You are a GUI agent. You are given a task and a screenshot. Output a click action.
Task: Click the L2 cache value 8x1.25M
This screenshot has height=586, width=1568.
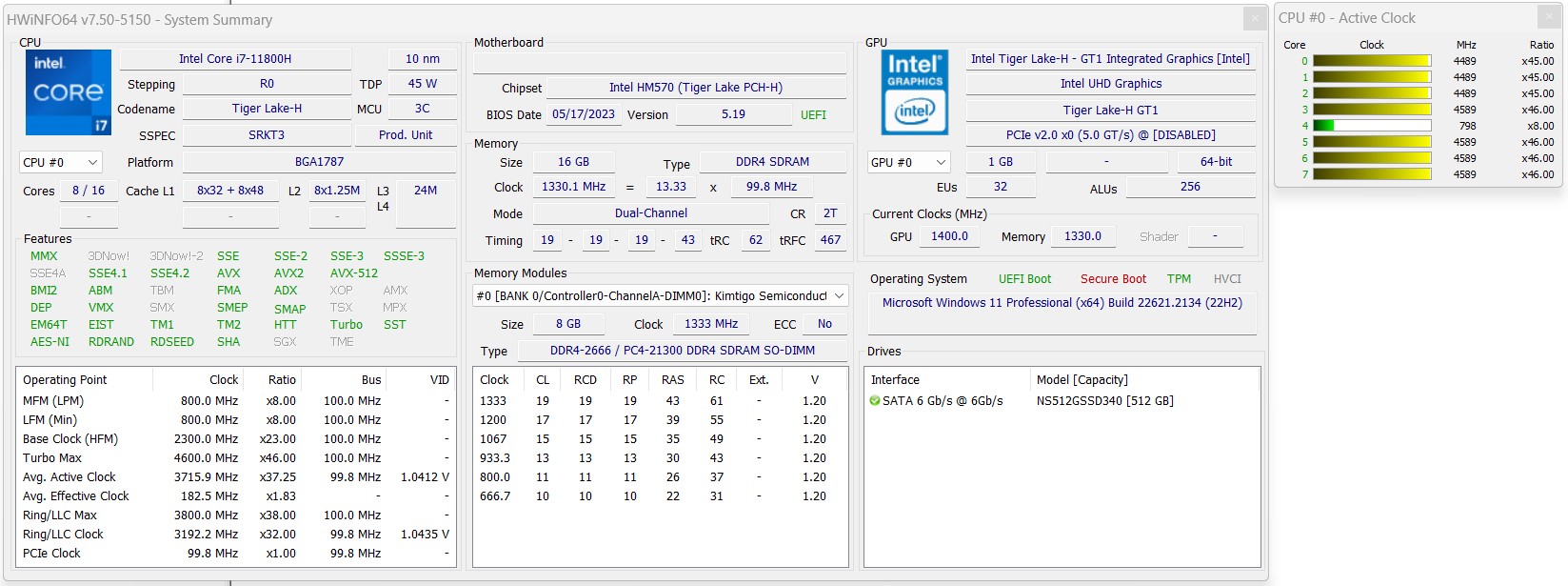337,191
